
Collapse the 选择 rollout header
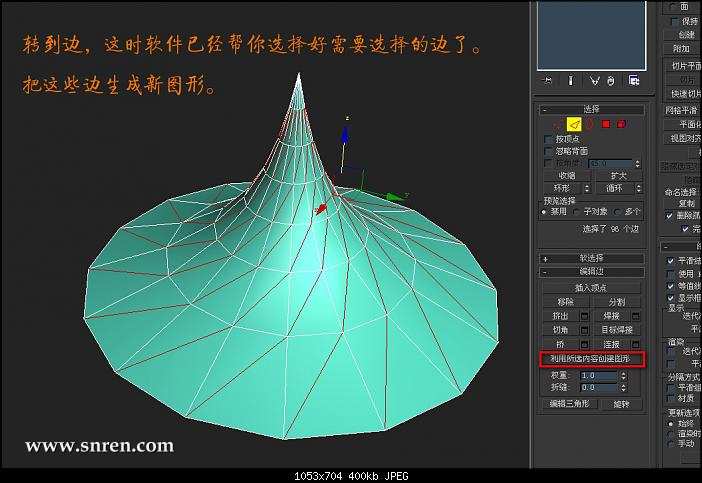pyautogui.click(x=591, y=109)
